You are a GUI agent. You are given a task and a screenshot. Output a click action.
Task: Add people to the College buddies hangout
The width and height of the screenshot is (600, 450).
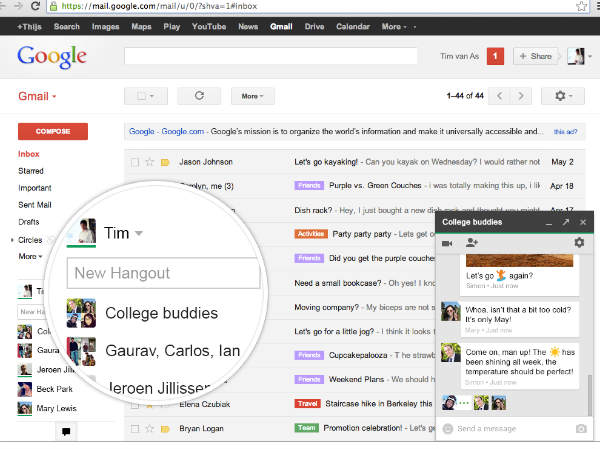tap(472, 243)
